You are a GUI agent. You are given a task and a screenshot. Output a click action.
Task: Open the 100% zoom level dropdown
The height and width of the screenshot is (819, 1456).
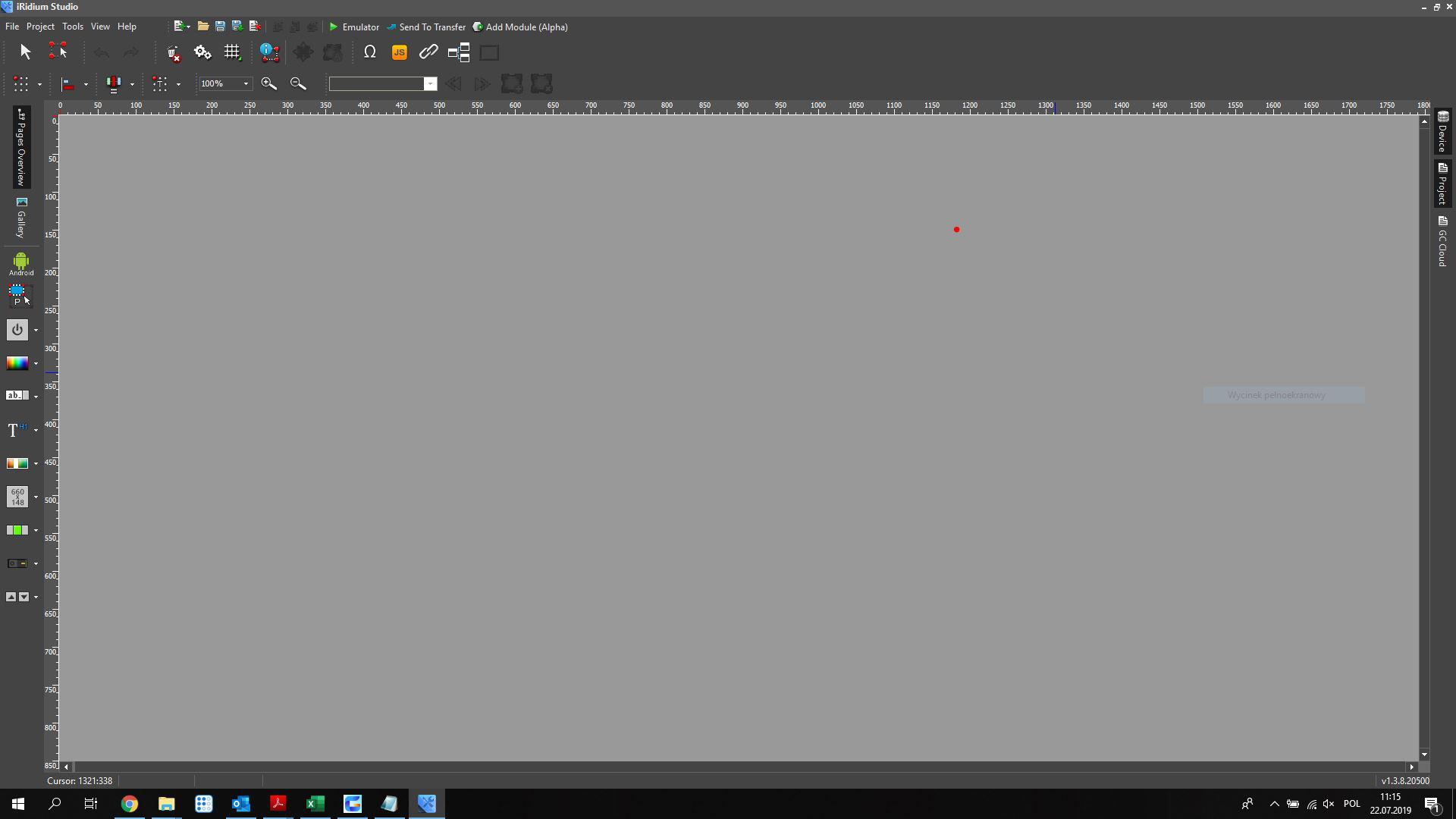(x=246, y=83)
